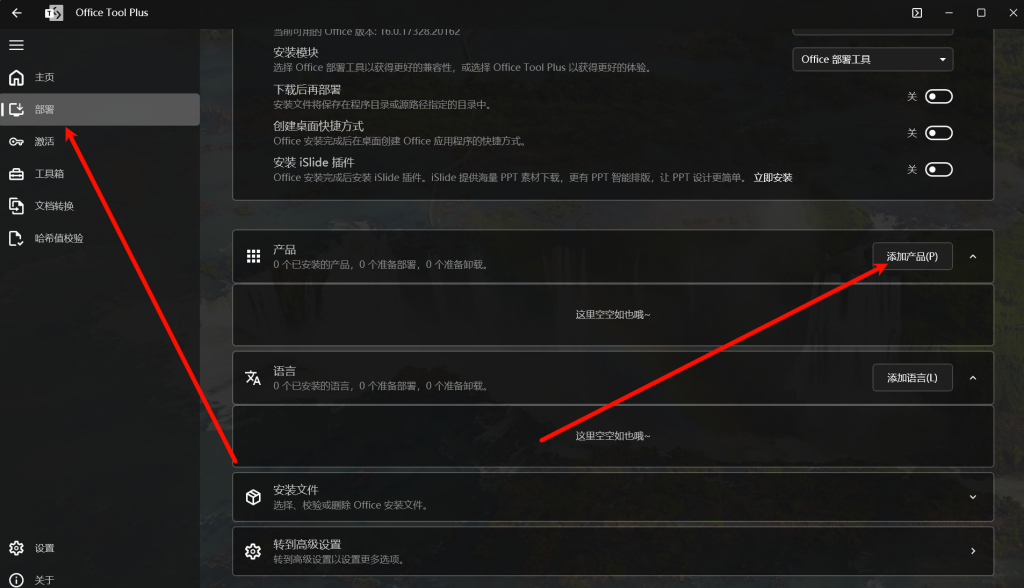Enable 创建桌面快捷方式 switch

(x=938, y=133)
